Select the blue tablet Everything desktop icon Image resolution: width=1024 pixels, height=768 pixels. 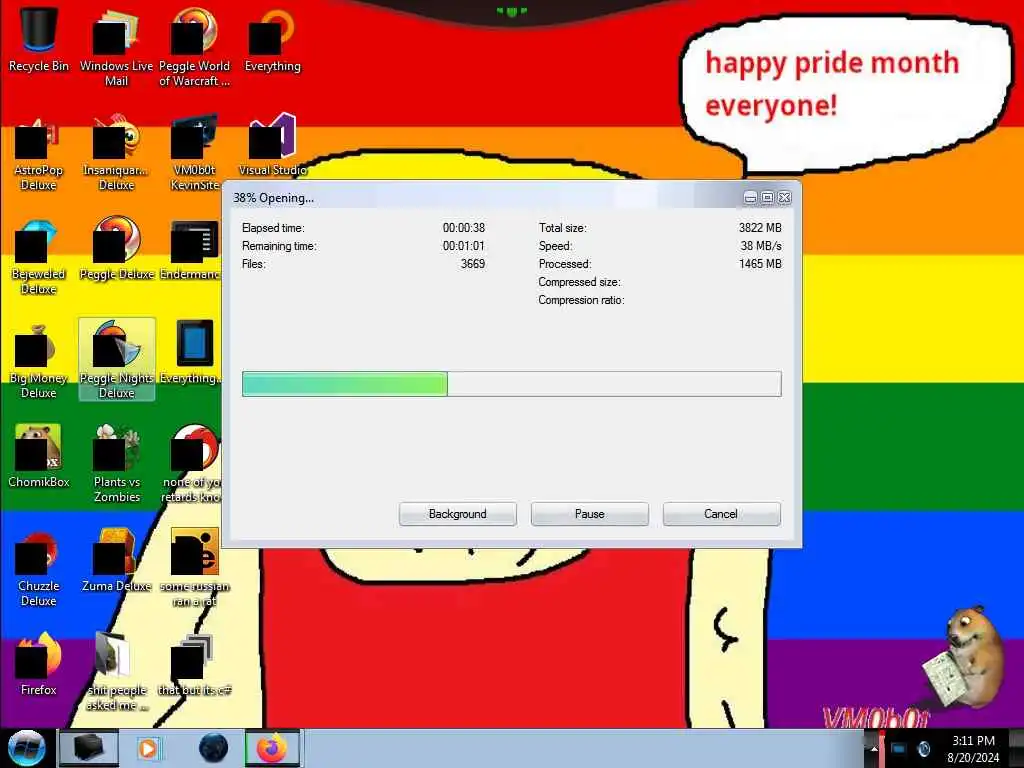point(193,353)
